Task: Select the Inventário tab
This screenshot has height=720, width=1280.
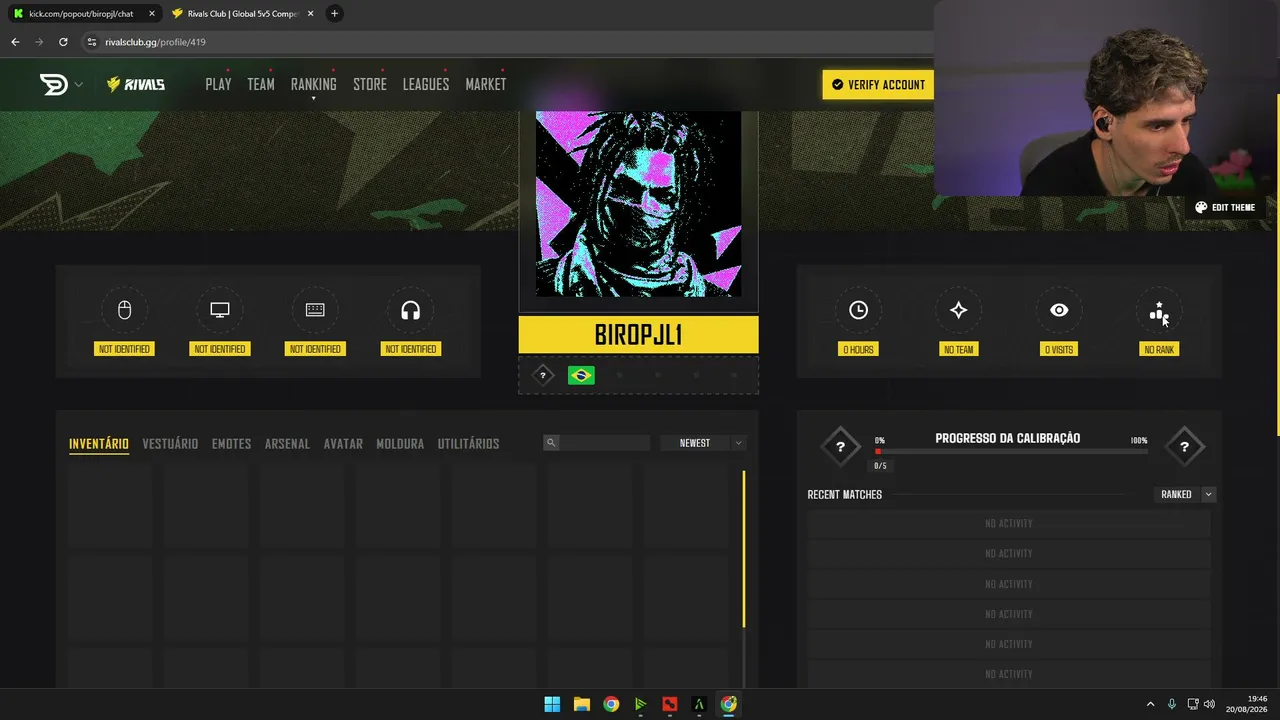Action: tap(99, 444)
